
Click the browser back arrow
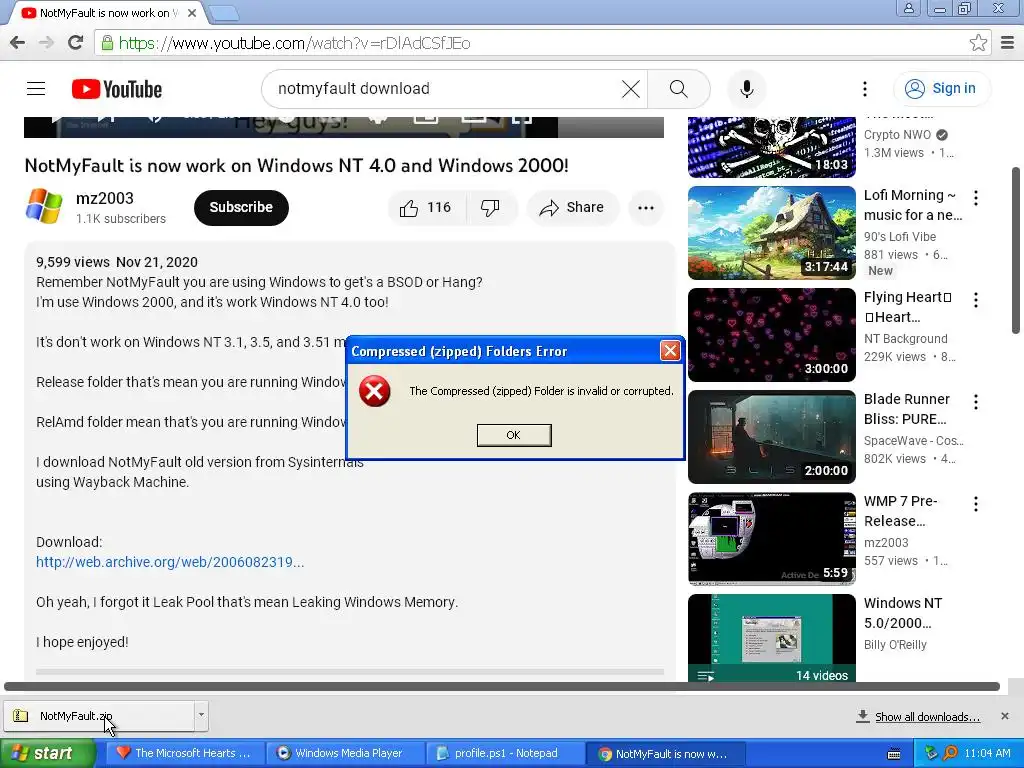tap(18, 43)
